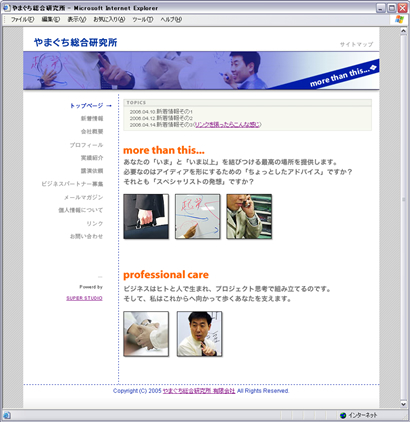Click the インターネット zone status text
This screenshot has height=422, width=410.
[363, 415]
